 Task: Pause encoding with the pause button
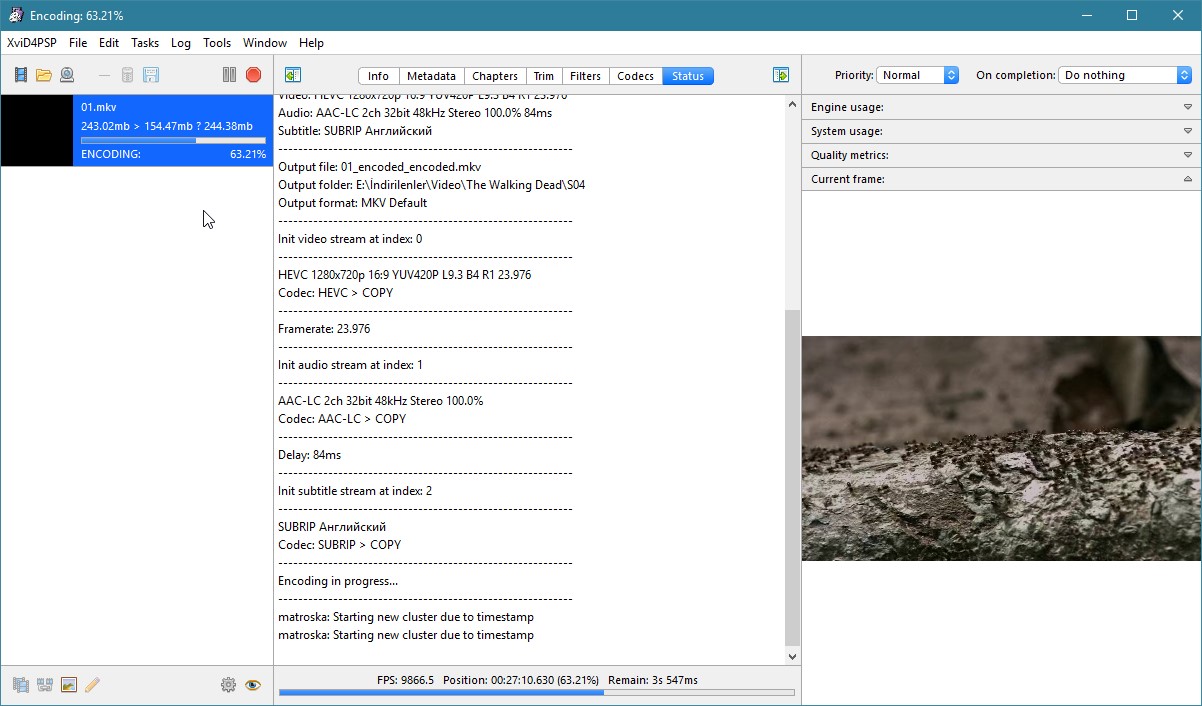point(229,75)
